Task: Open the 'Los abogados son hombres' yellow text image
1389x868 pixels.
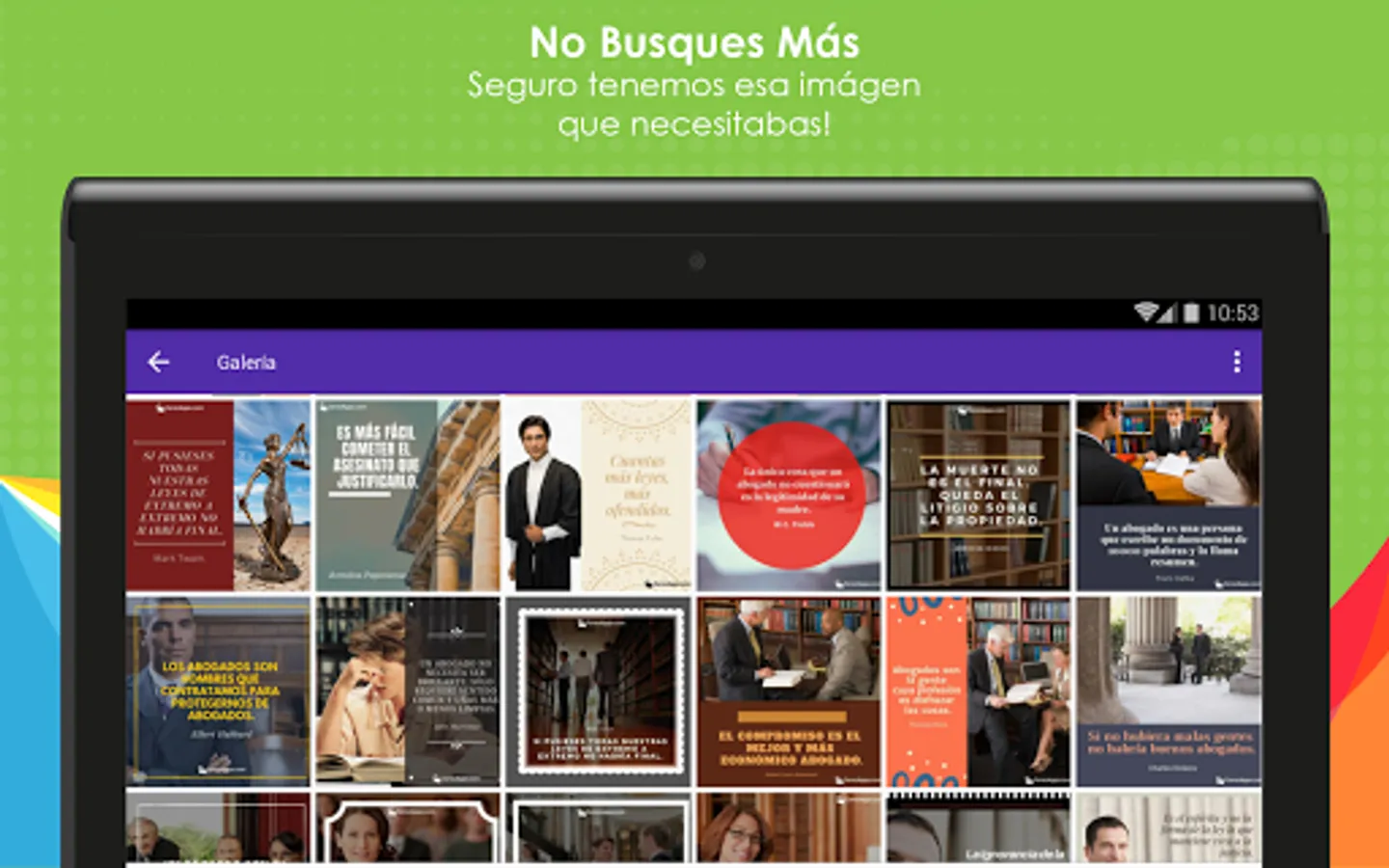Action: tap(218, 692)
